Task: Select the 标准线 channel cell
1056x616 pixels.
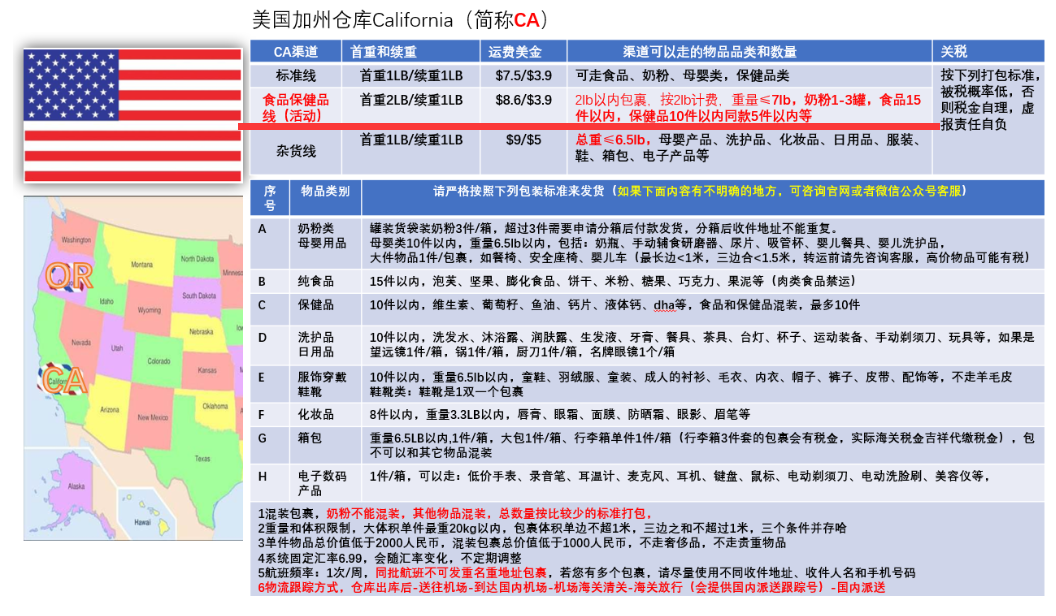Action: [296, 75]
